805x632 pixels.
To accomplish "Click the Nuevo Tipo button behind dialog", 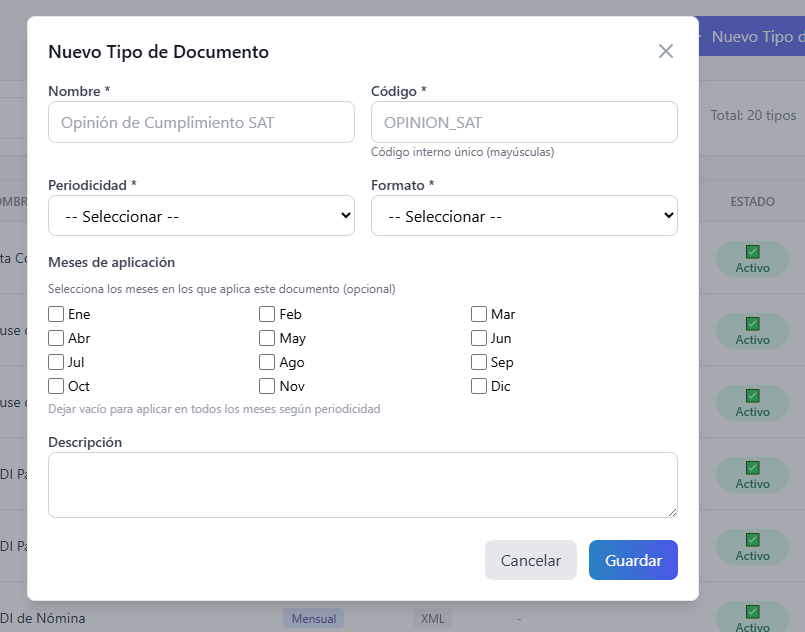I will pyautogui.click(x=752, y=37).
